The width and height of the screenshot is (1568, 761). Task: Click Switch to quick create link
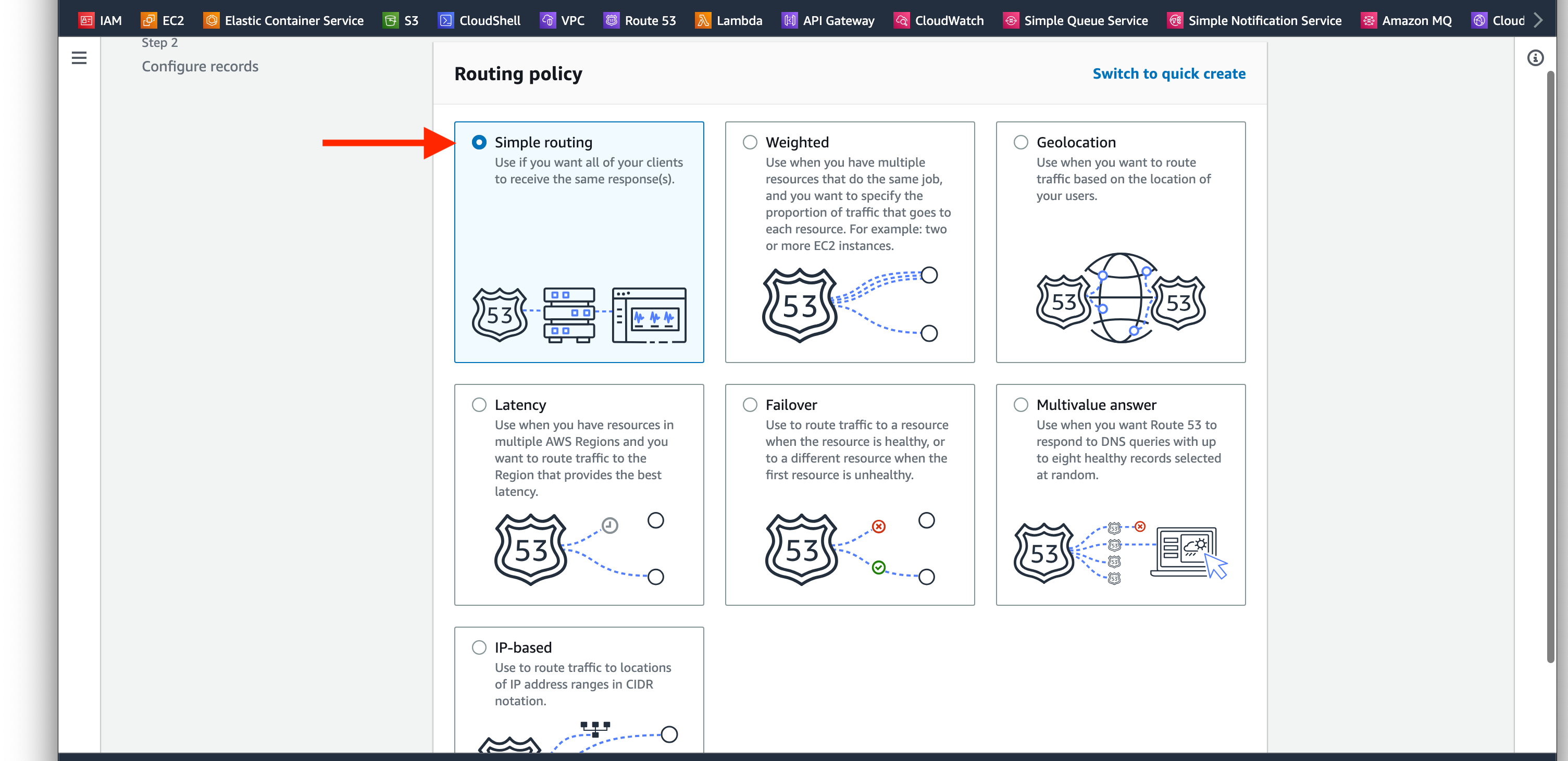click(x=1168, y=73)
